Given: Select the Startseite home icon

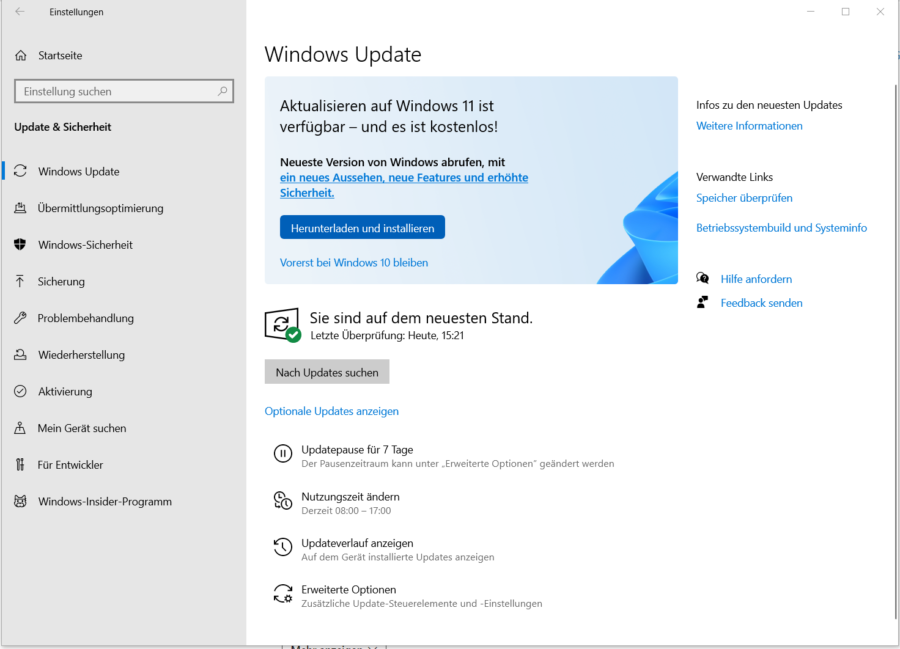Looking at the screenshot, I should pos(21,55).
